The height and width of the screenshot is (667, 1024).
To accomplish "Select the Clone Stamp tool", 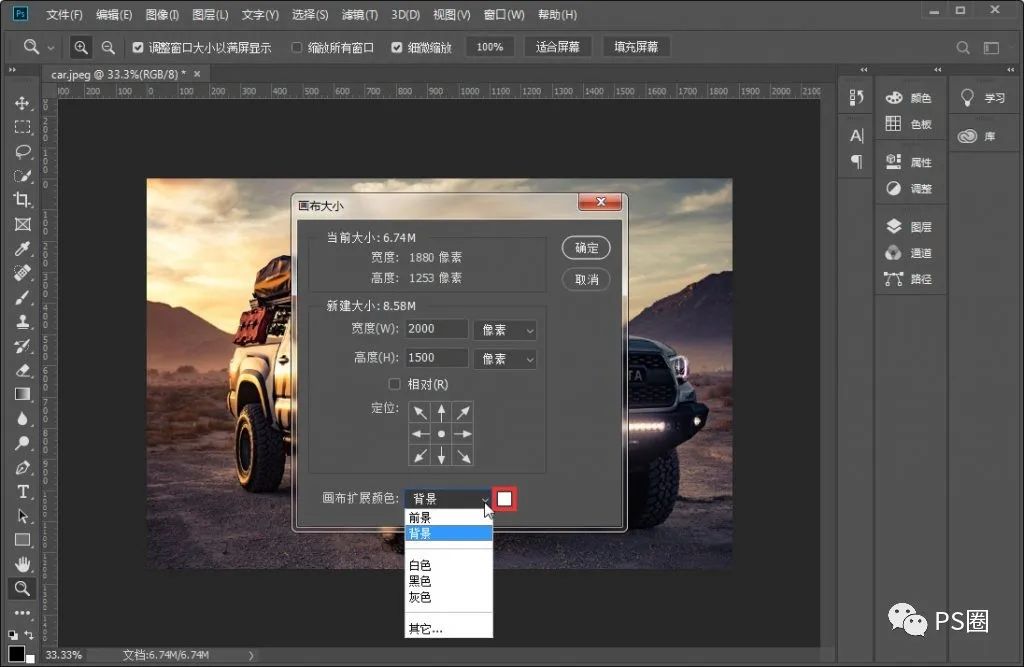I will pos(22,321).
